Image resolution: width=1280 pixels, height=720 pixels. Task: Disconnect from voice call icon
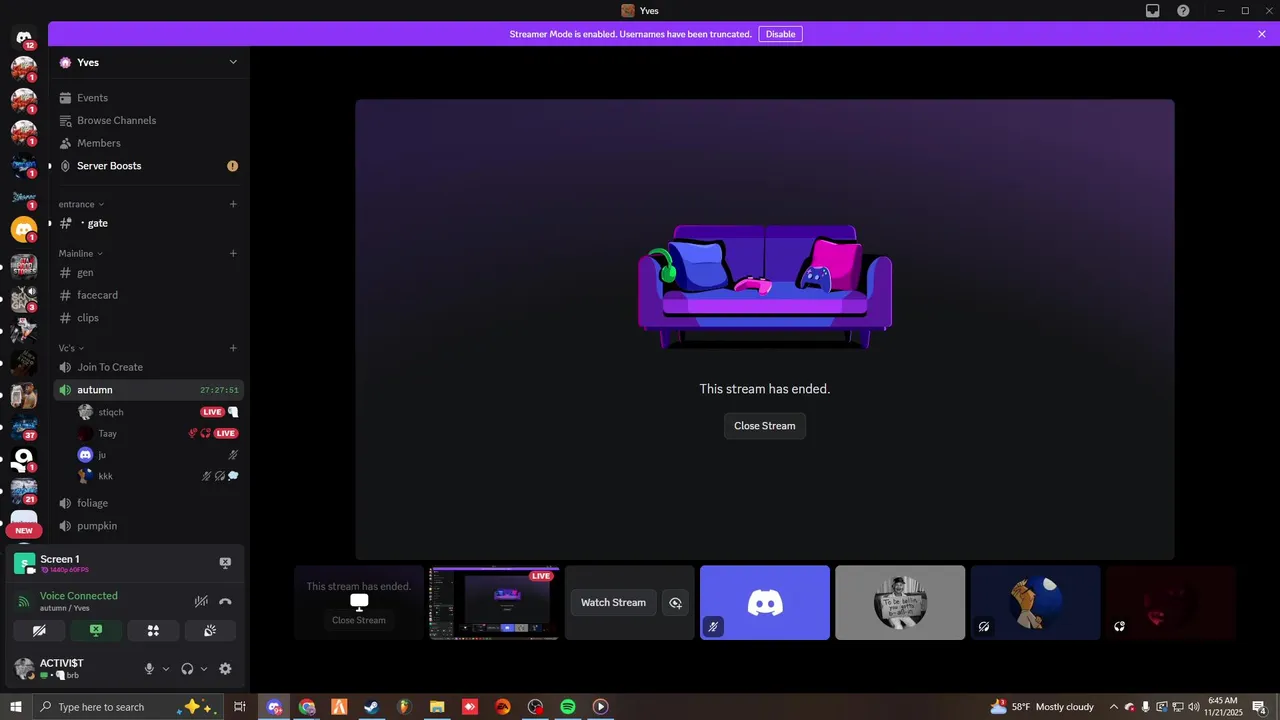[x=225, y=601]
